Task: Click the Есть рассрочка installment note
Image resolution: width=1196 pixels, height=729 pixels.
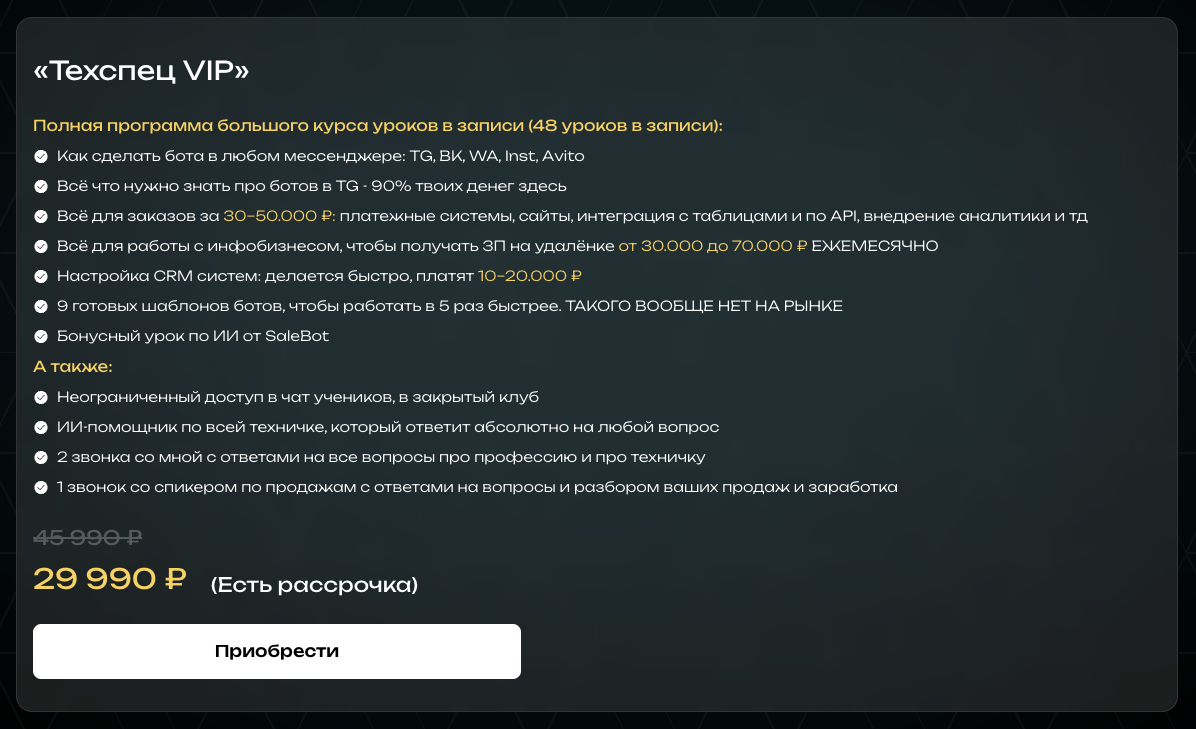Action: click(x=313, y=586)
